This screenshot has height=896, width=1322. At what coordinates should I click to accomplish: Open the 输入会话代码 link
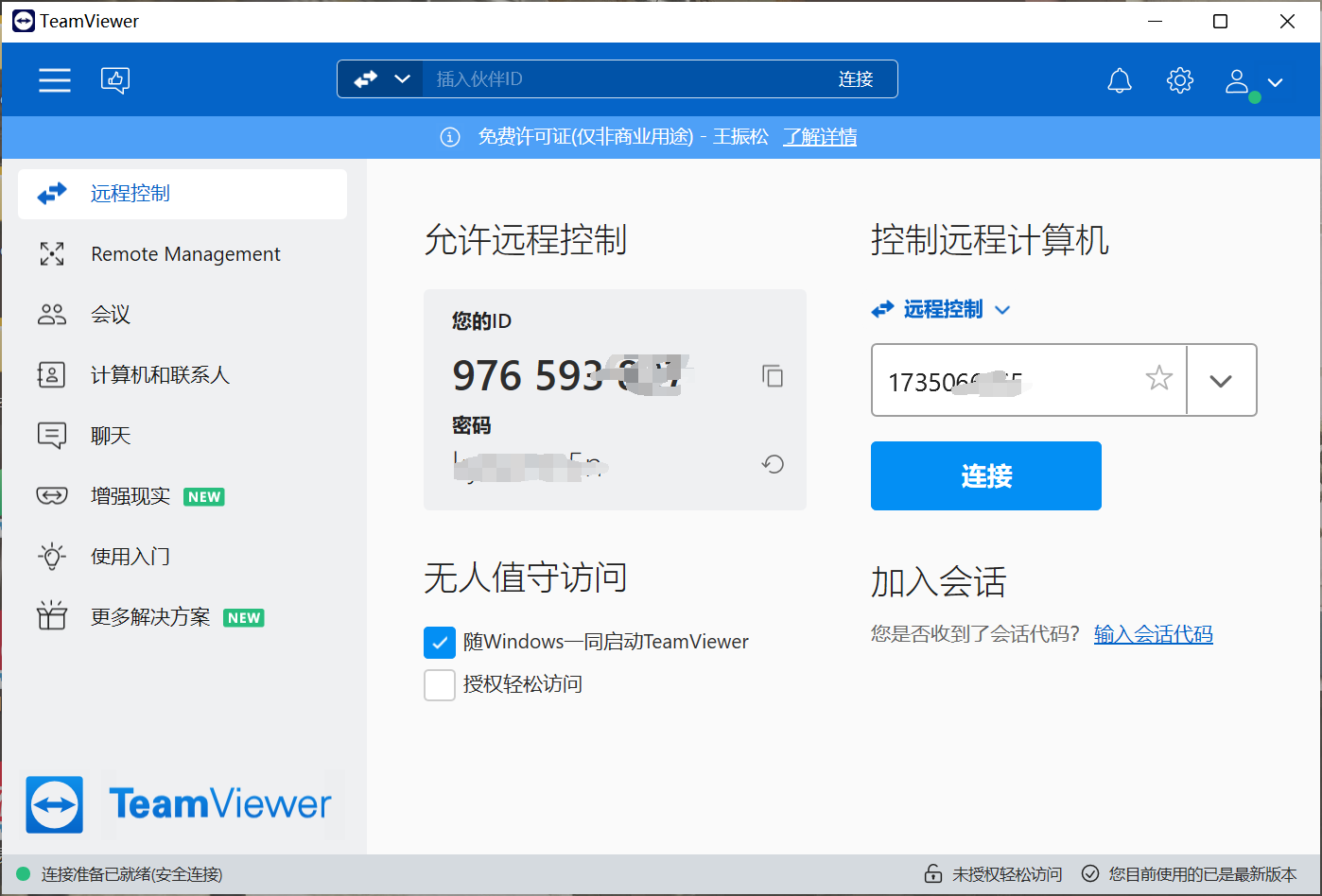click(x=1154, y=634)
